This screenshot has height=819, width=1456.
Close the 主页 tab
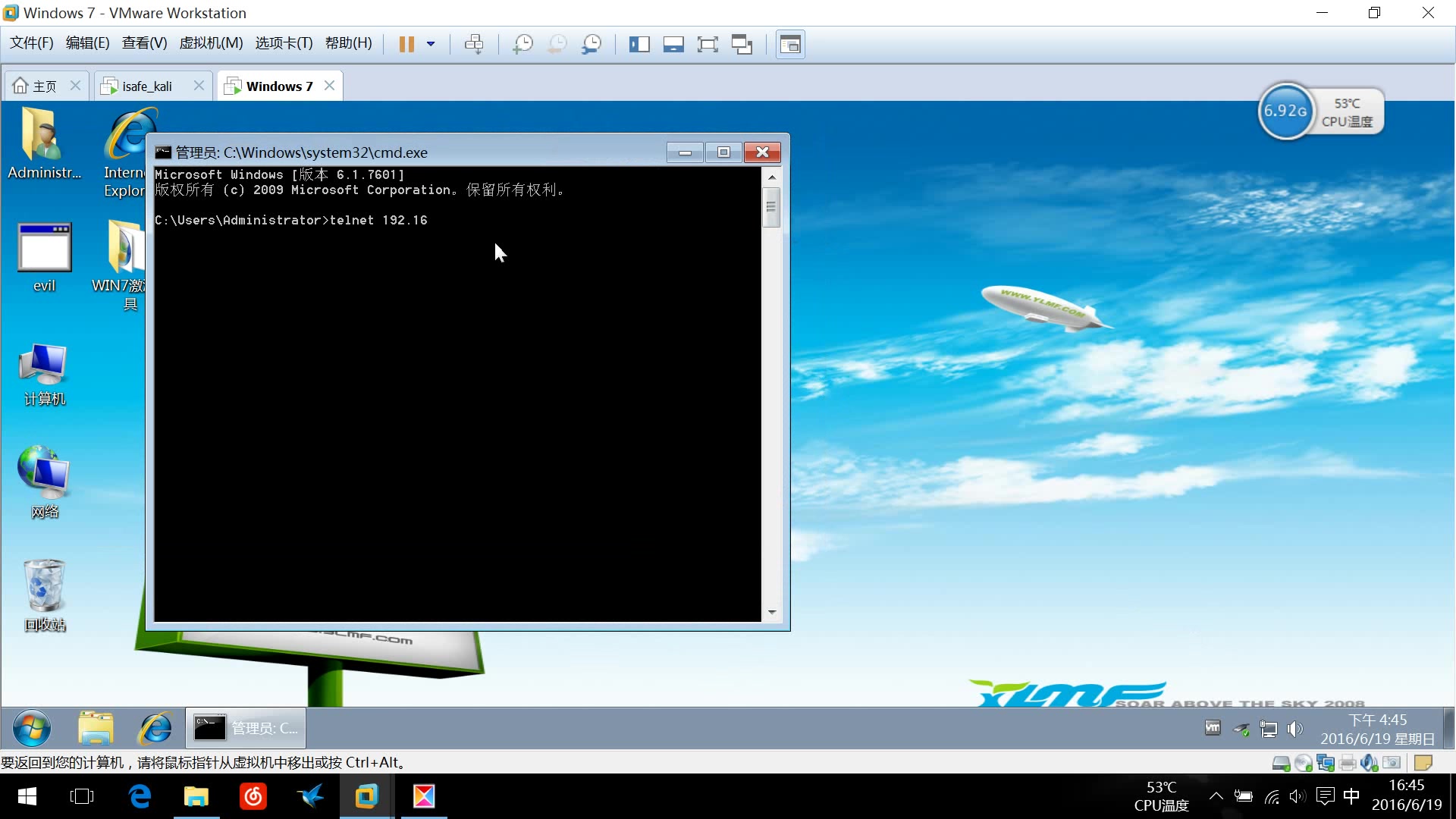tap(75, 86)
